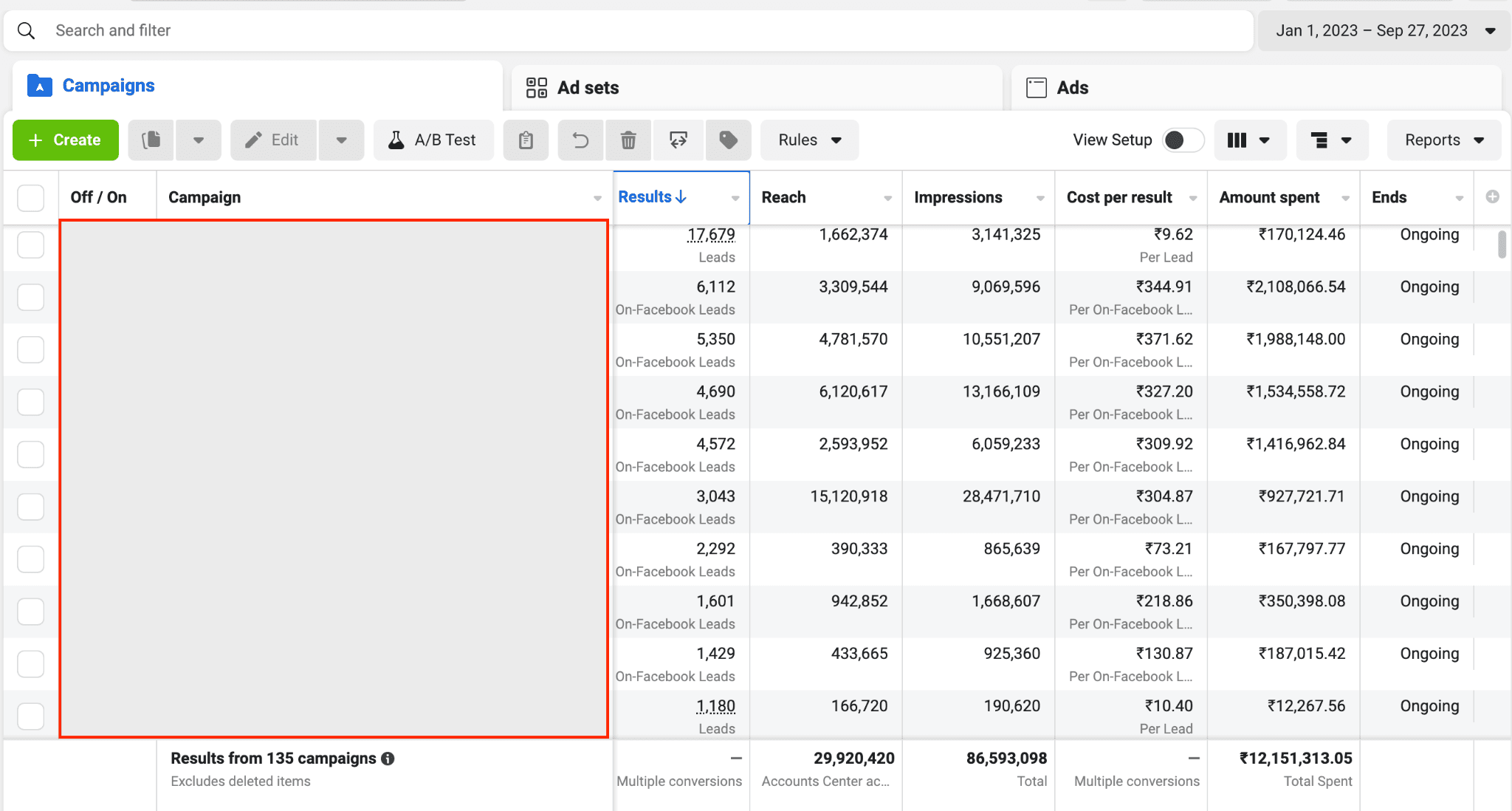Click the Edit button

(x=272, y=140)
